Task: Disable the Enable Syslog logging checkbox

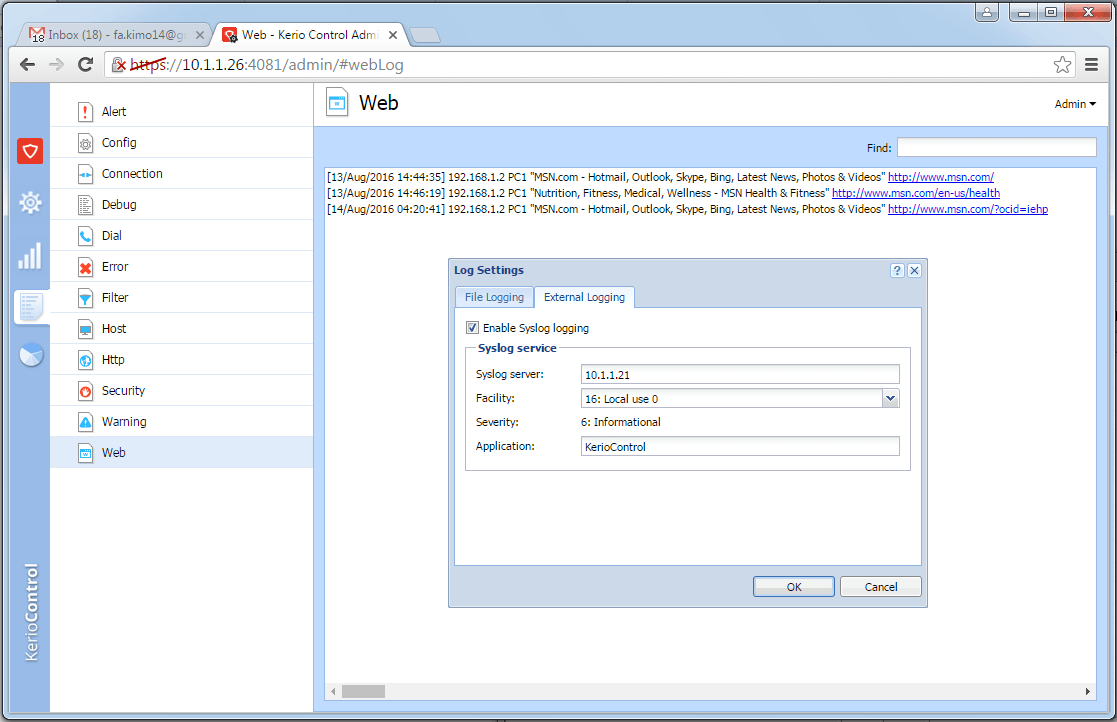Action: point(472,328)
